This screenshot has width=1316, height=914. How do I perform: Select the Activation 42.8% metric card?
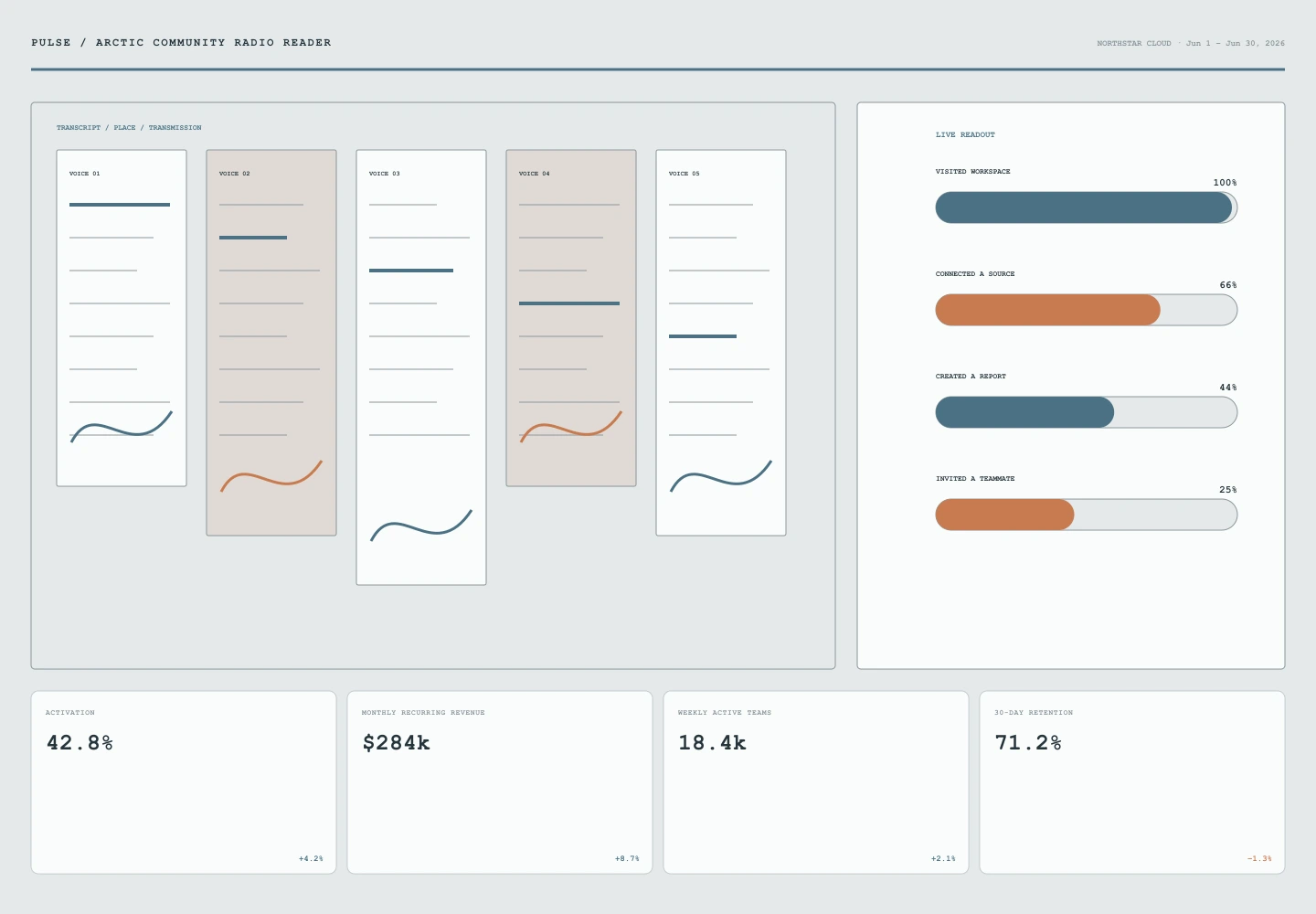point(184,782)
